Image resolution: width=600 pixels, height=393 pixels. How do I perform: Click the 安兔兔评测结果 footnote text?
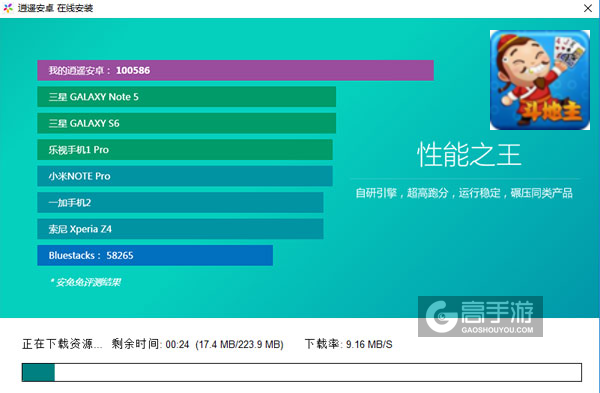click(85, 282)
